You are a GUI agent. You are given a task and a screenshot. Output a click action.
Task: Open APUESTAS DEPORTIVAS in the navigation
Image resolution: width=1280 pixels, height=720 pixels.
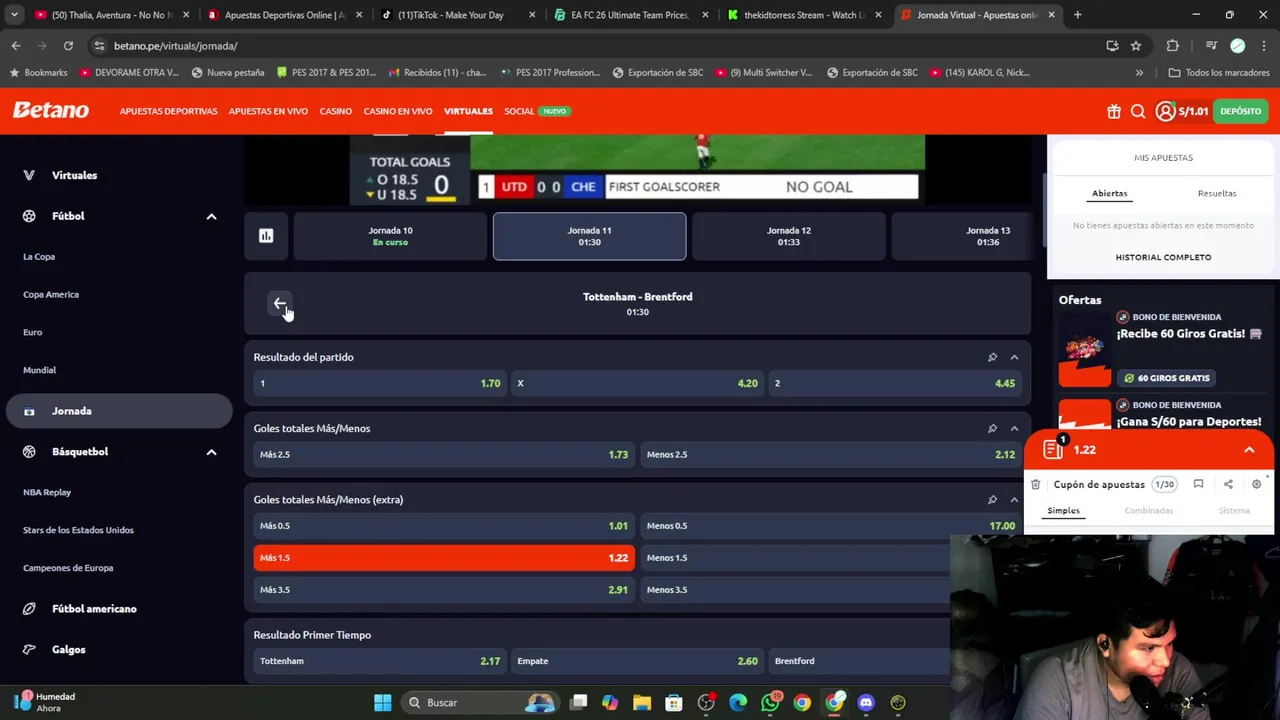point(168,111)
